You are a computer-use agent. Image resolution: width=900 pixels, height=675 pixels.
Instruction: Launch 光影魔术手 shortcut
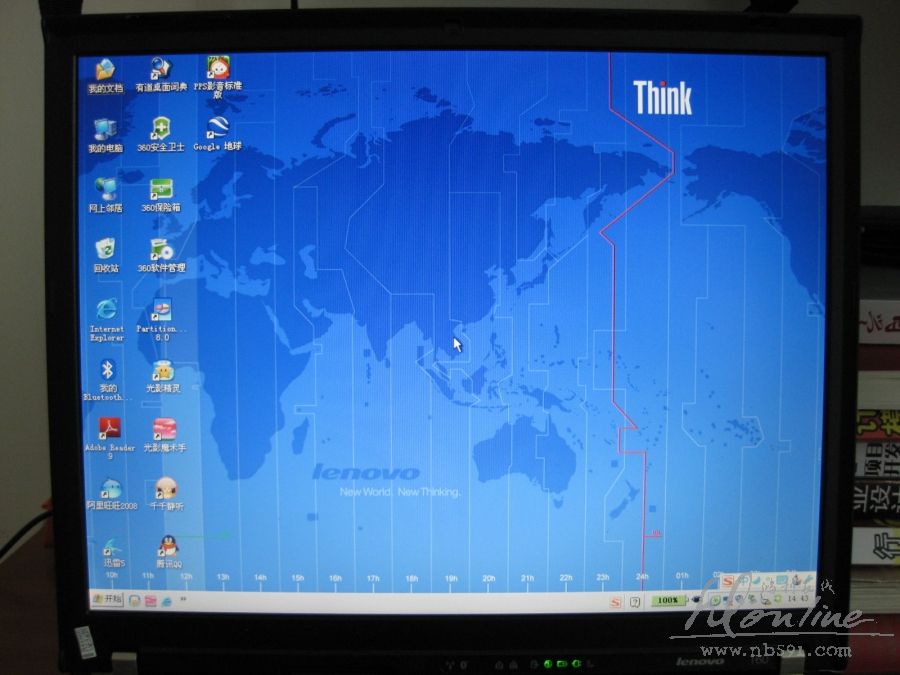click(x=165, y=435)
